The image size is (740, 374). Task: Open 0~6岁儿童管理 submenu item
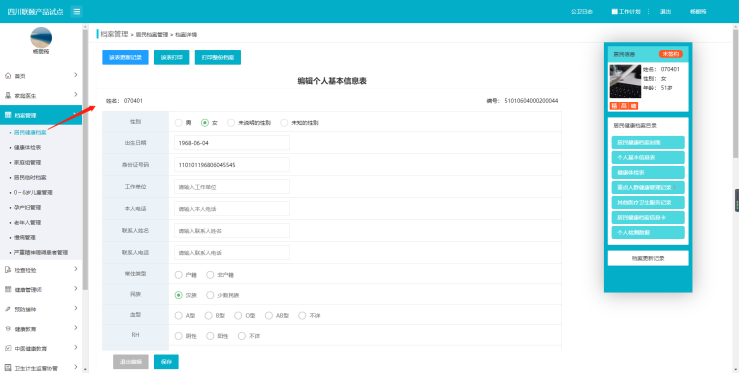[33, 193]
